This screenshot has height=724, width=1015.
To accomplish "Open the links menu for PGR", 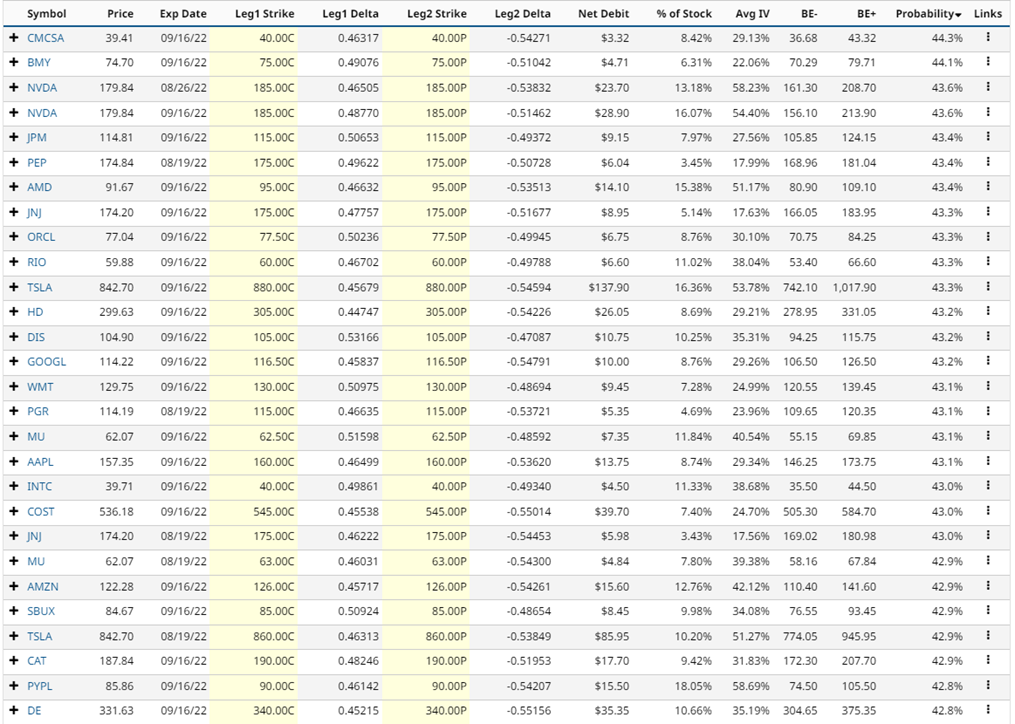I will [988, 411].
